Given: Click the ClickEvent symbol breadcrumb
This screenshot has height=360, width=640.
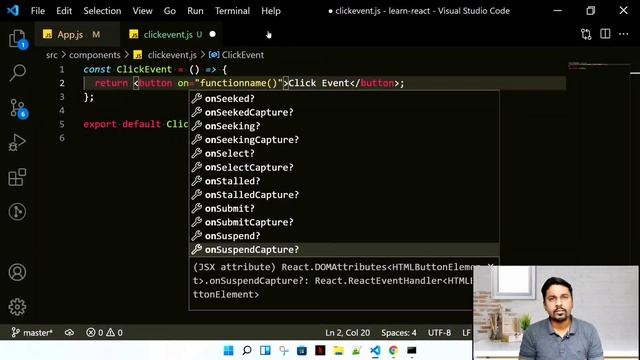Looking at the screenshot, I should (236, 55).
